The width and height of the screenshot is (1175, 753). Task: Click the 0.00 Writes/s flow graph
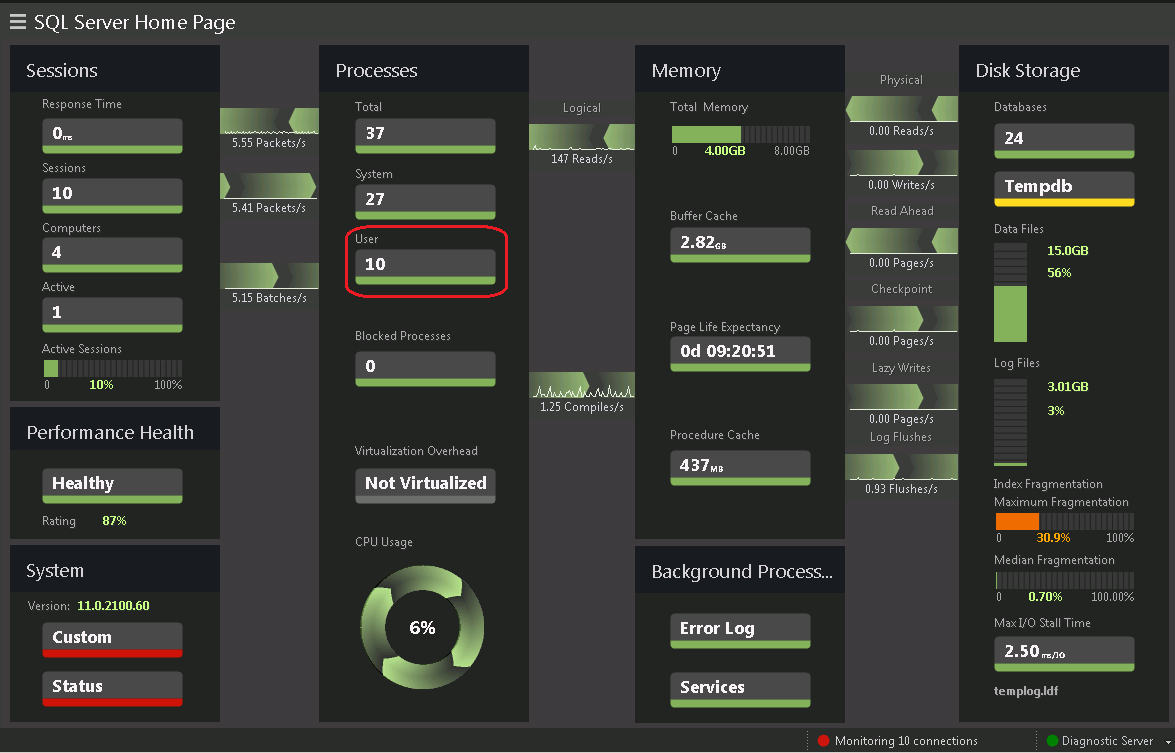(901, 163)
